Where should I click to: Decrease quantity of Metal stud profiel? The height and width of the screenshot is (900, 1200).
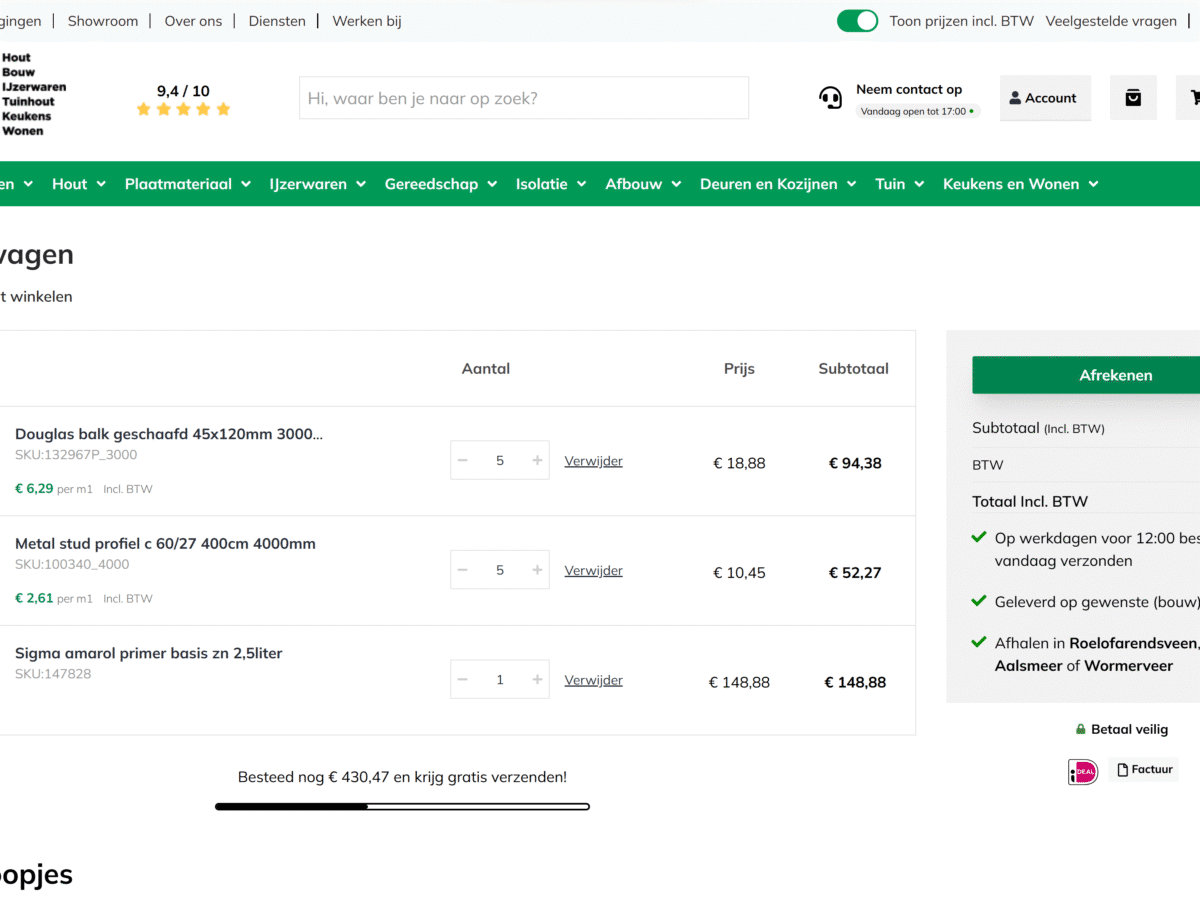pyautogui.click(x=463, y=570)
